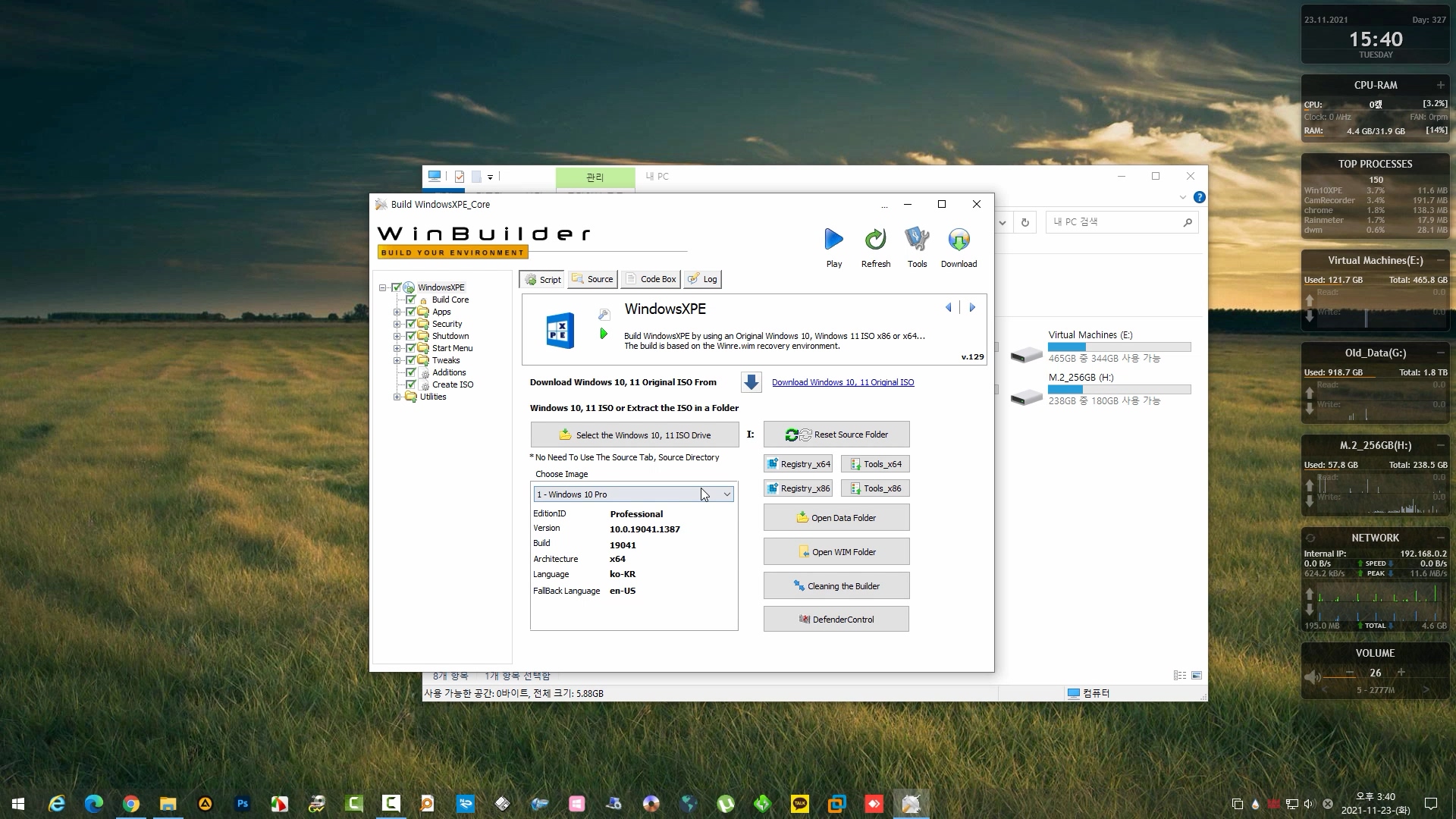Click the blue download arrow for ISO

point(751,382)
